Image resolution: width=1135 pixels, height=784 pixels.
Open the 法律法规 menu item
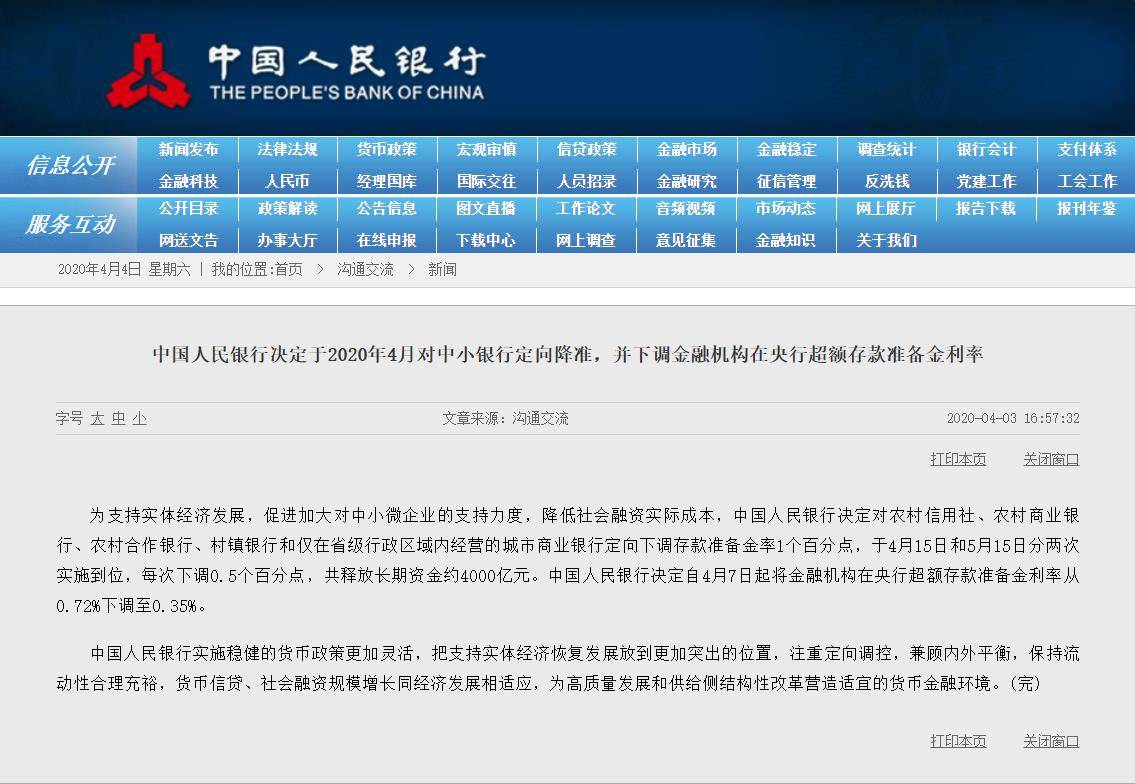287,149
